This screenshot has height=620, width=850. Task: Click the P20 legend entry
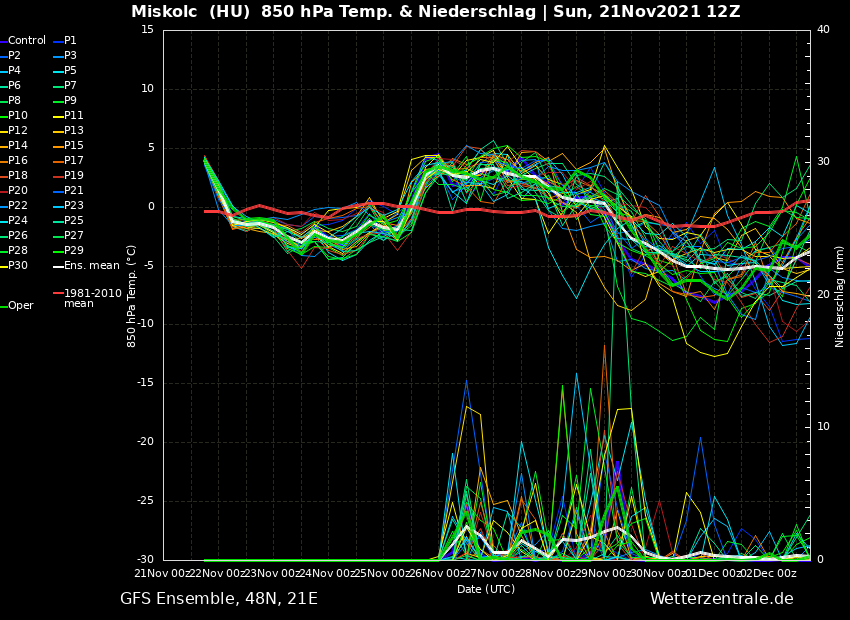18,191
